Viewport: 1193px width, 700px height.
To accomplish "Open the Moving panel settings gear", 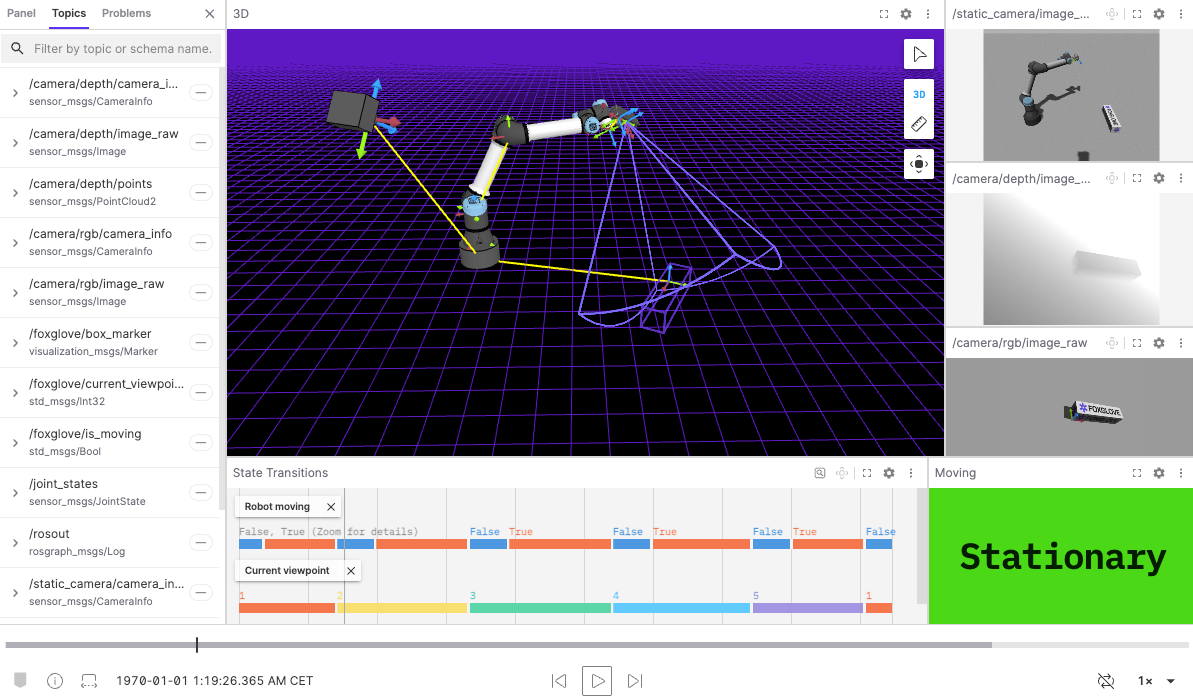I will pos(1159,473).
